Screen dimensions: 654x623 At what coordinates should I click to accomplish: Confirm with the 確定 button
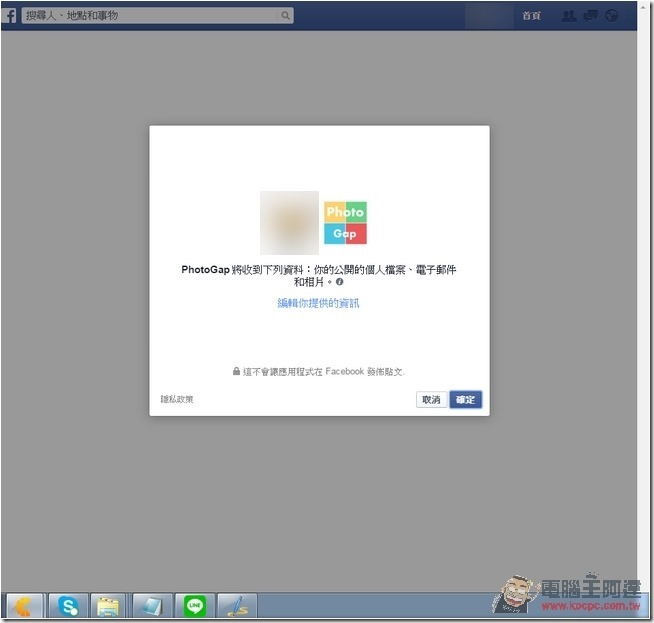point(465,399)
